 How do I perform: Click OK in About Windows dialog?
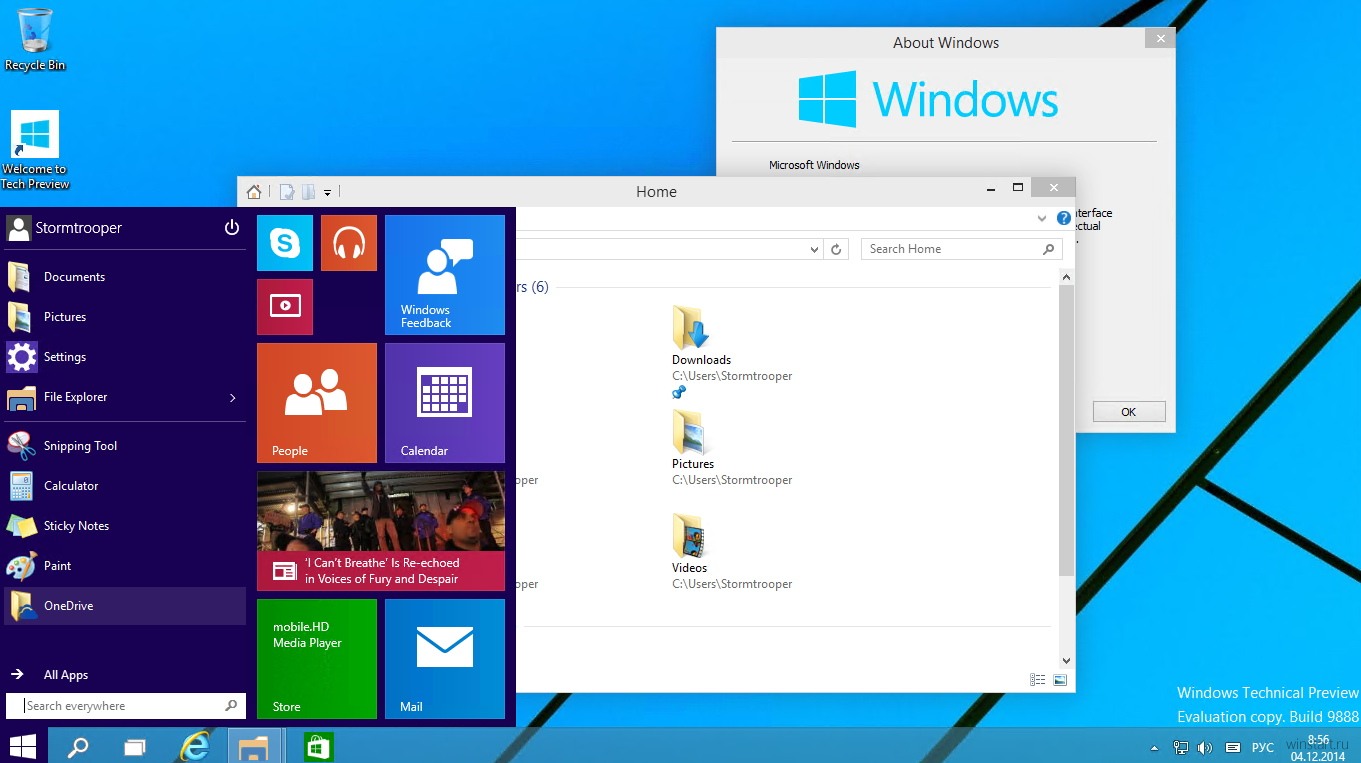coord(1129,412)
